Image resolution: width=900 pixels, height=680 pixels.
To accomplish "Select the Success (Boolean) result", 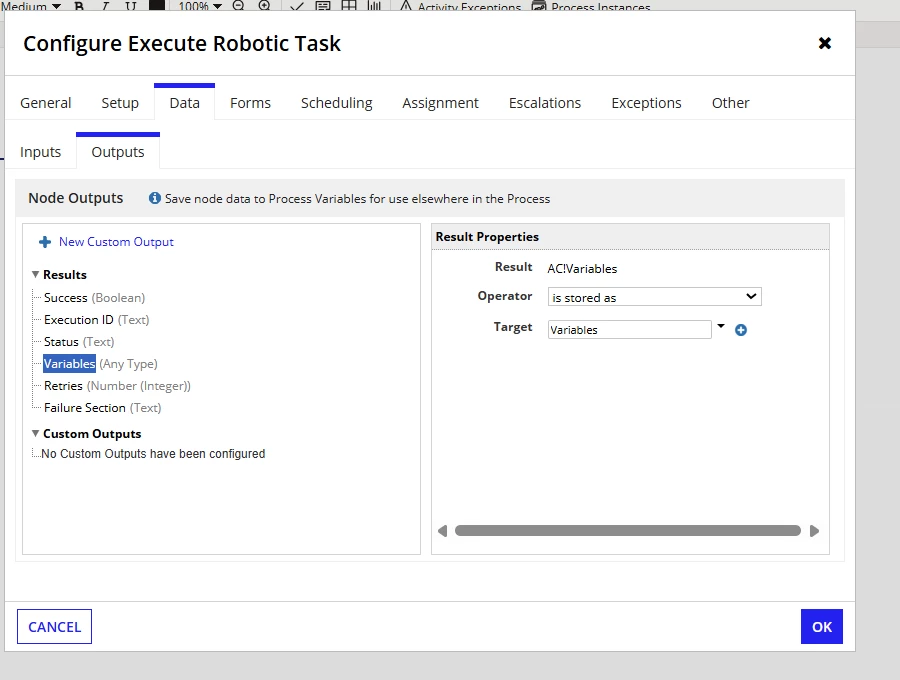I will click(x=94, y=298).
